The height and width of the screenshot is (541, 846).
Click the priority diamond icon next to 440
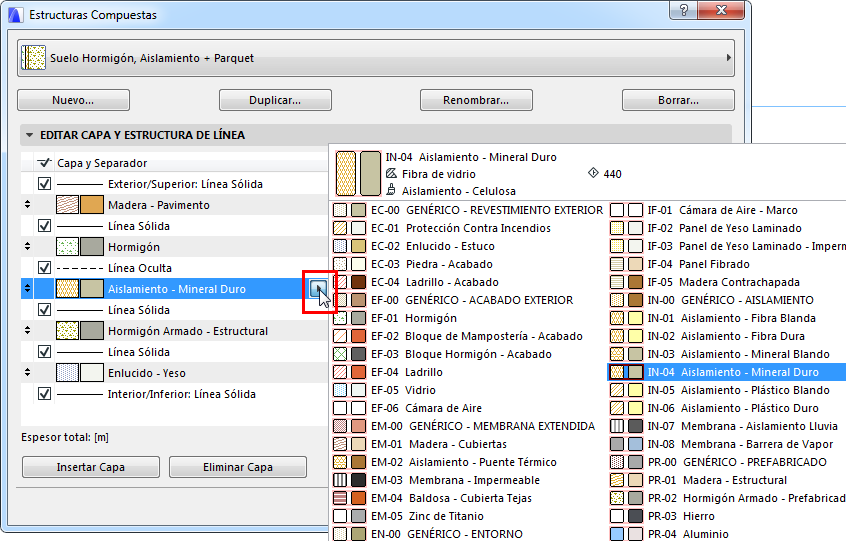[x=593, y=173]
